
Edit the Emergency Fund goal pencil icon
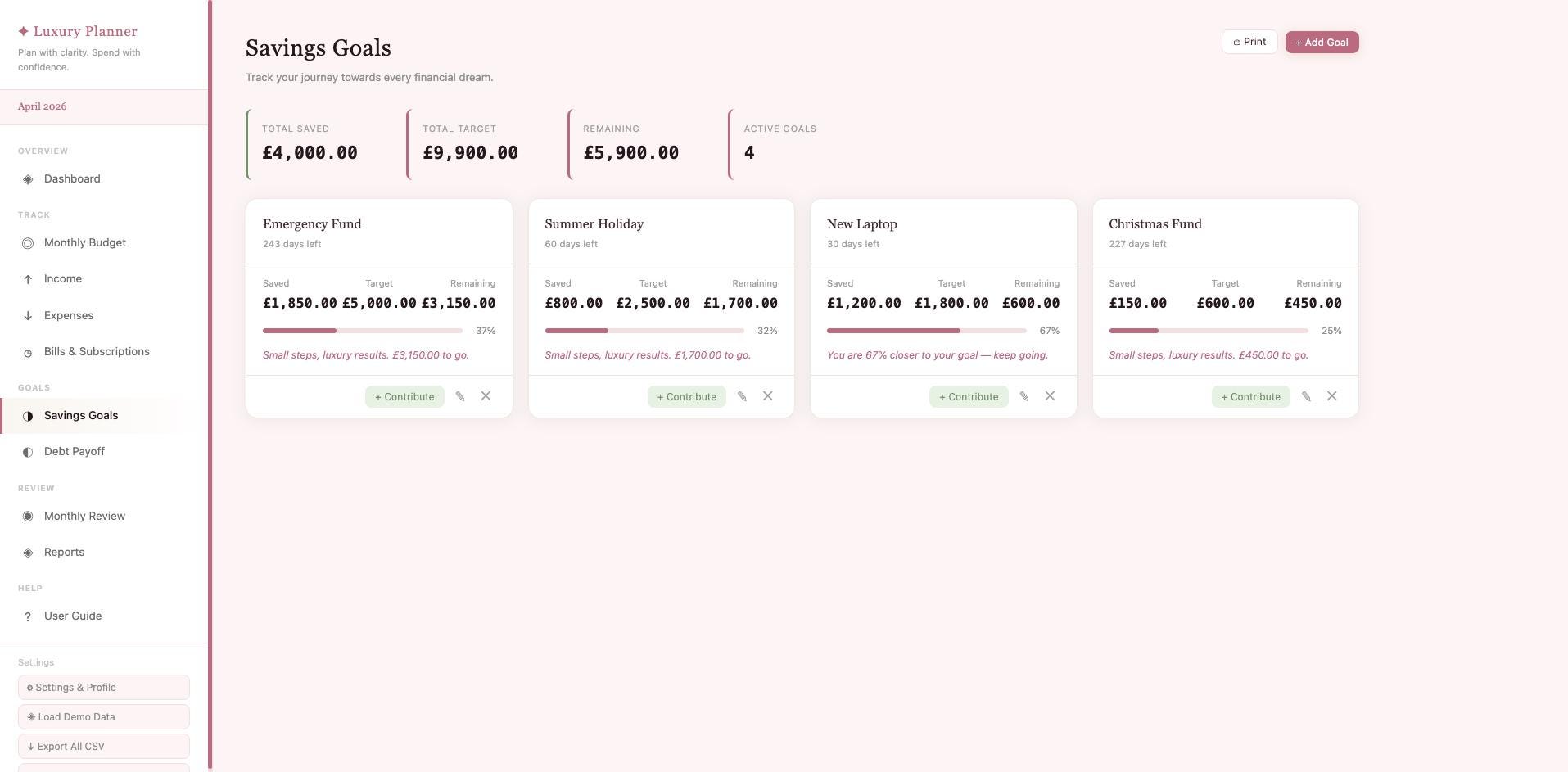[x=460, y=396]
